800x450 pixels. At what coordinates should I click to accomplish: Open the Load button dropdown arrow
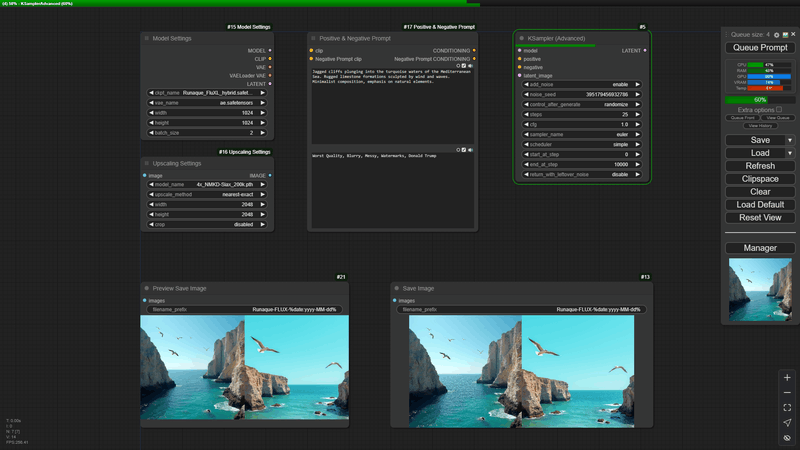point(790,153)
